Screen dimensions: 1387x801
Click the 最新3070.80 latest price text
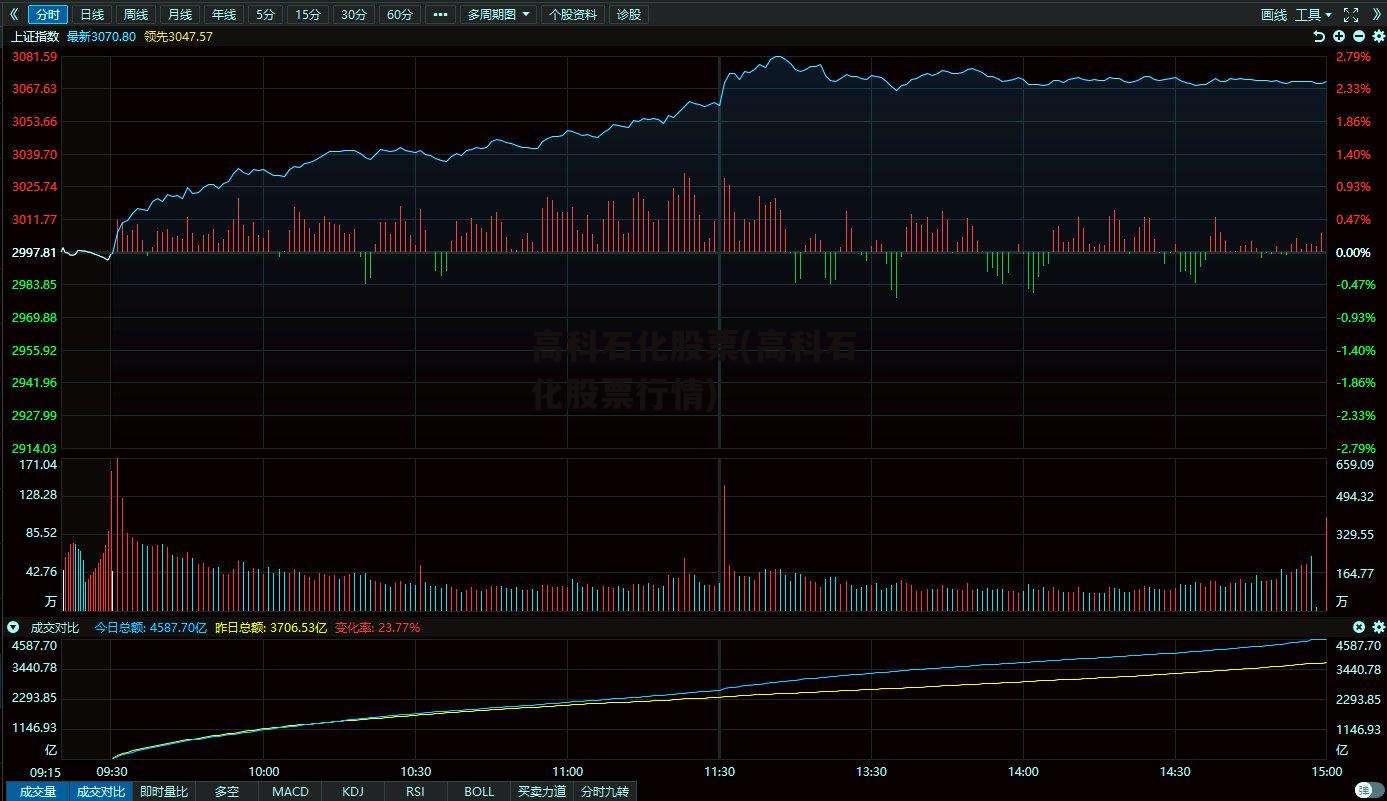pyautogui.click(x=101, y=36)
